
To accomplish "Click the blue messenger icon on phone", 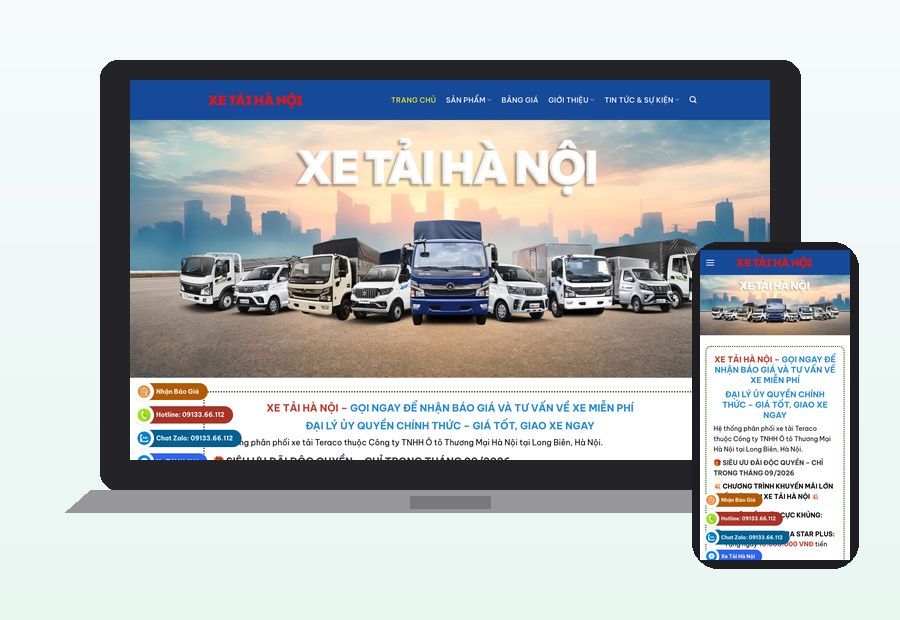I will tap(712, 556).
